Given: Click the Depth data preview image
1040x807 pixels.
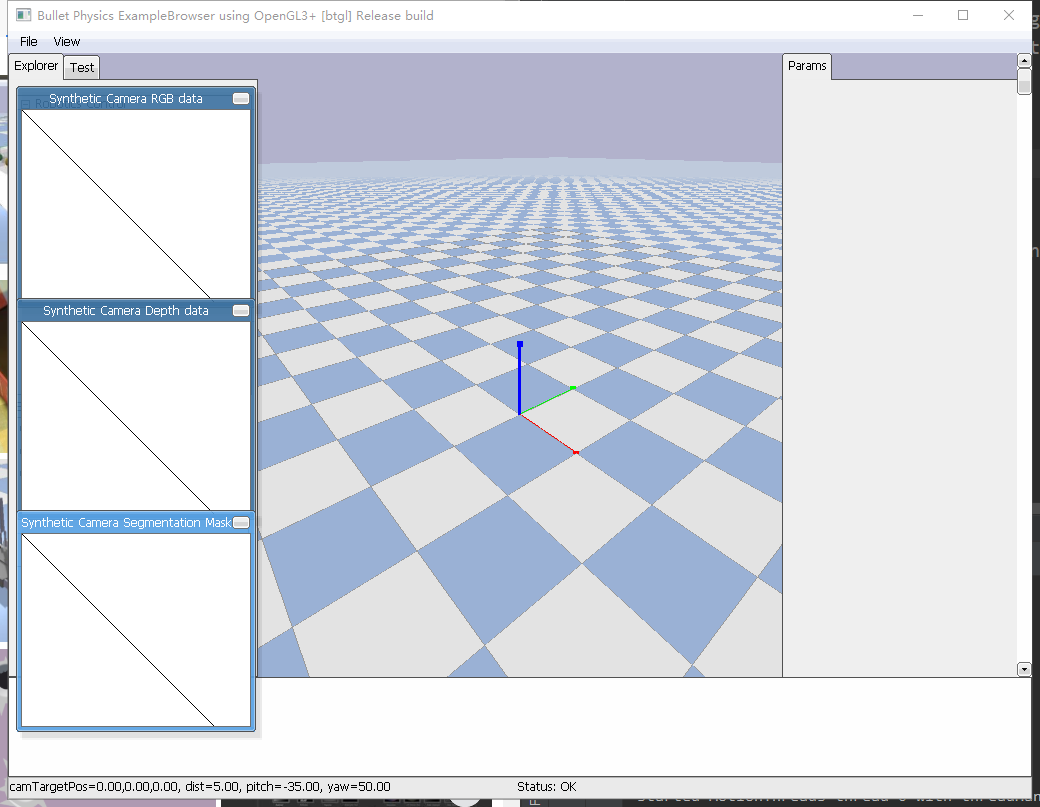Looking at the screenshot, I should (x=136, y=416).
